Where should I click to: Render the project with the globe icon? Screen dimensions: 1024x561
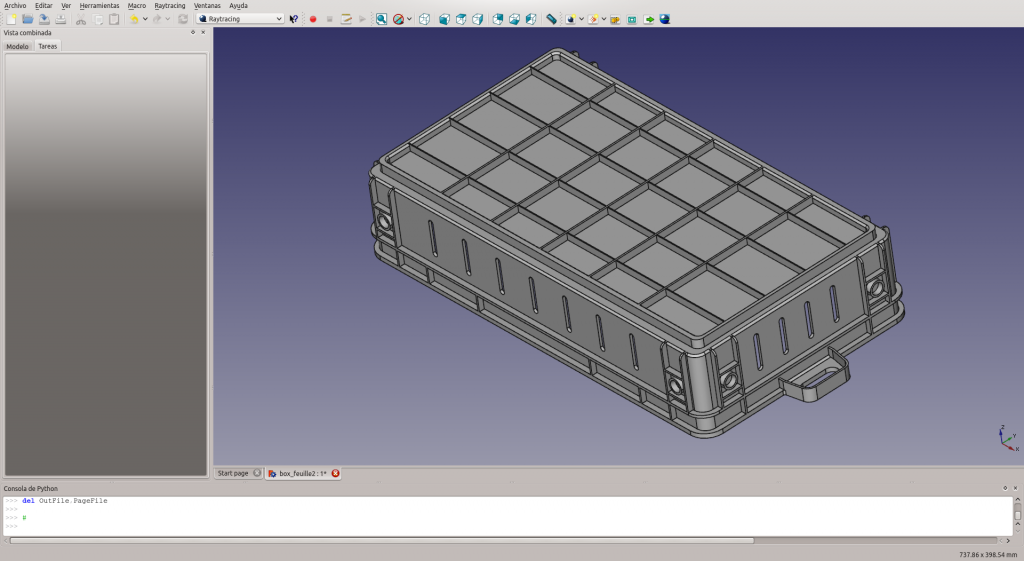pyautogui.click(x=665, y=19)
